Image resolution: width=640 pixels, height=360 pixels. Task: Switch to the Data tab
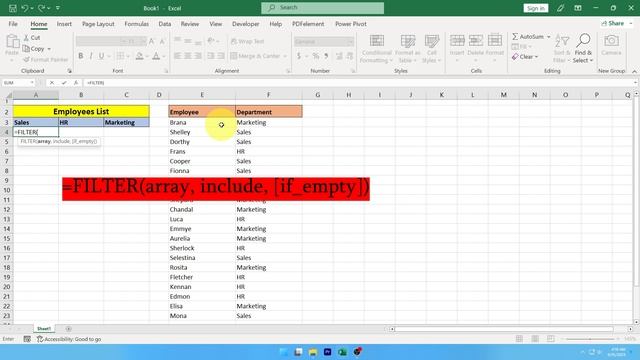point(164,24)
